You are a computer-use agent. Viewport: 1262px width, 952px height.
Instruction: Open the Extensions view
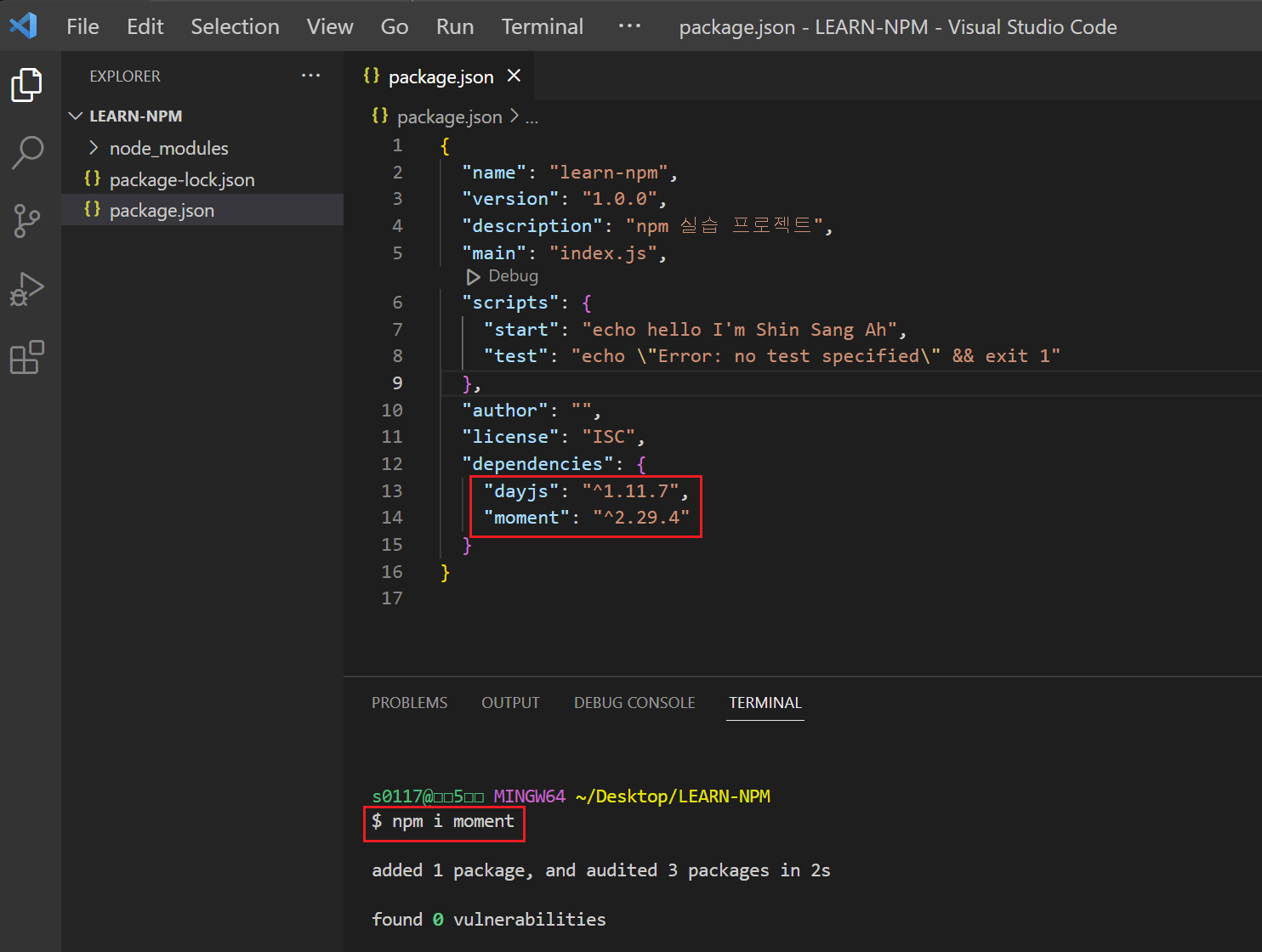click(x=27, y=357)
